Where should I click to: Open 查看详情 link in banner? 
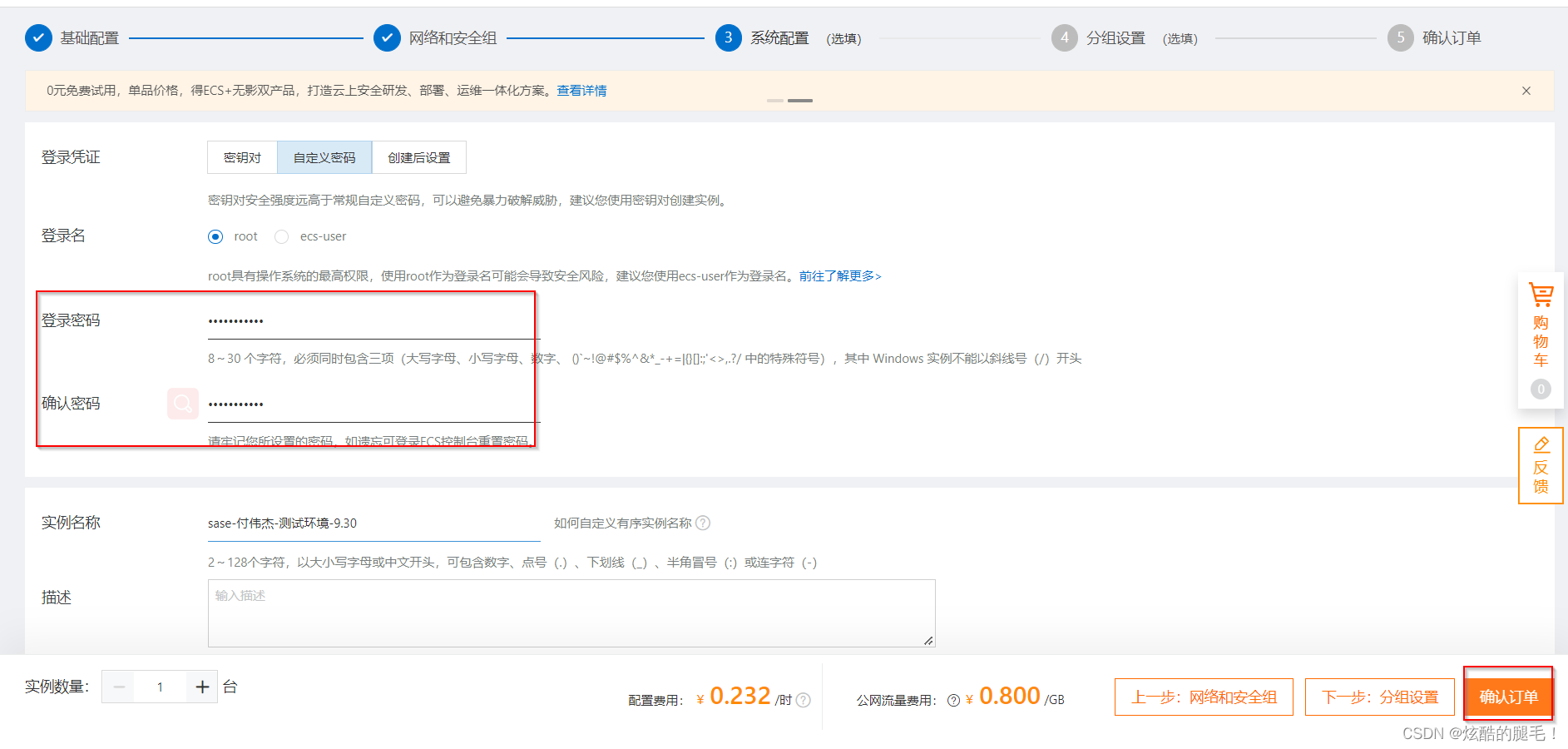(581, 91)
